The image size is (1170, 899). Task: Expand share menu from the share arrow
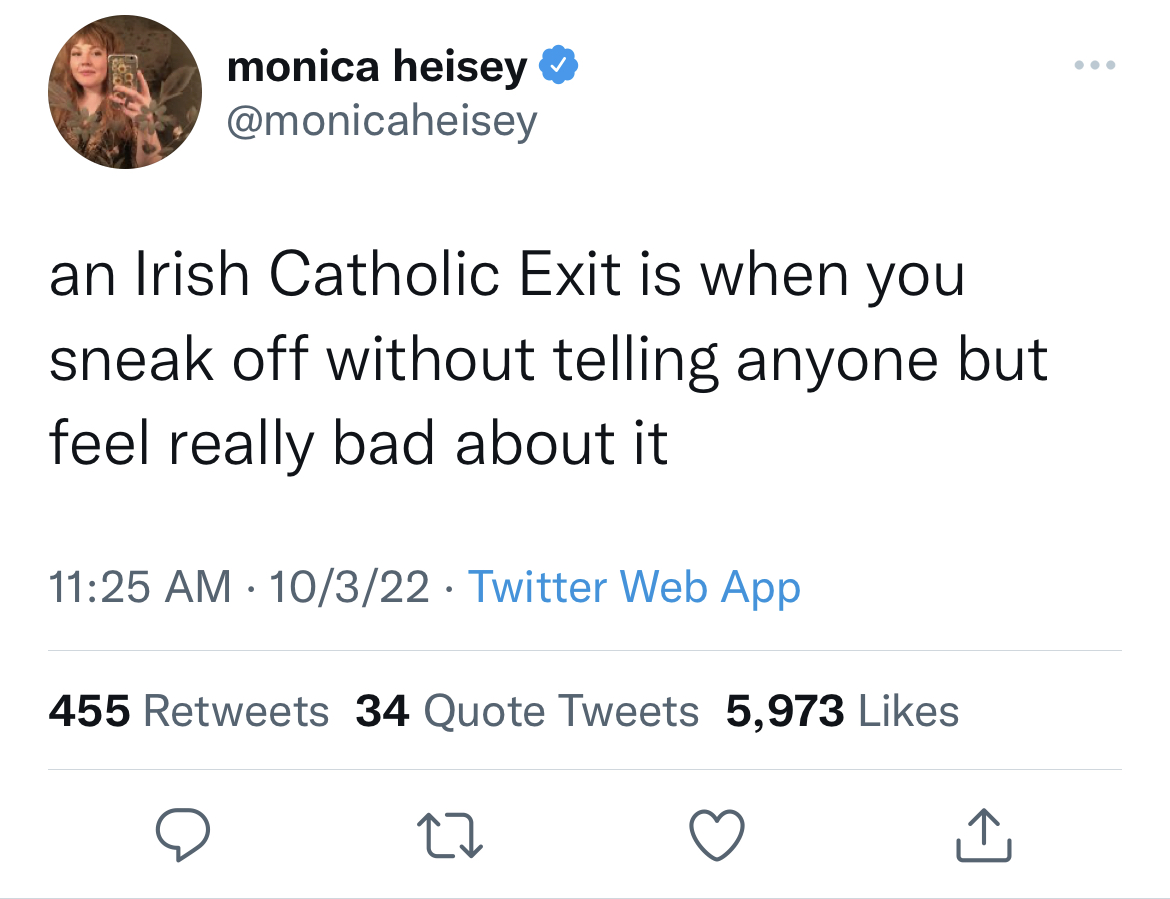click(983, 834)
